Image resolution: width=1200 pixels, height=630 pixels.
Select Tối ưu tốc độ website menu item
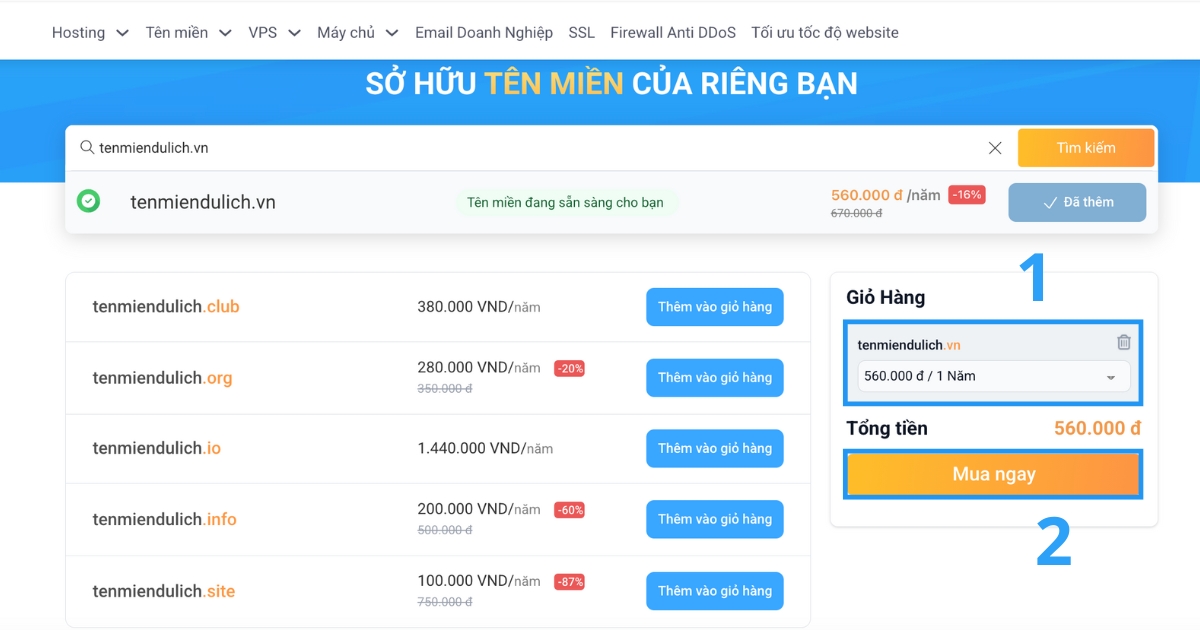pyautogui.click(x=820, y=32)
